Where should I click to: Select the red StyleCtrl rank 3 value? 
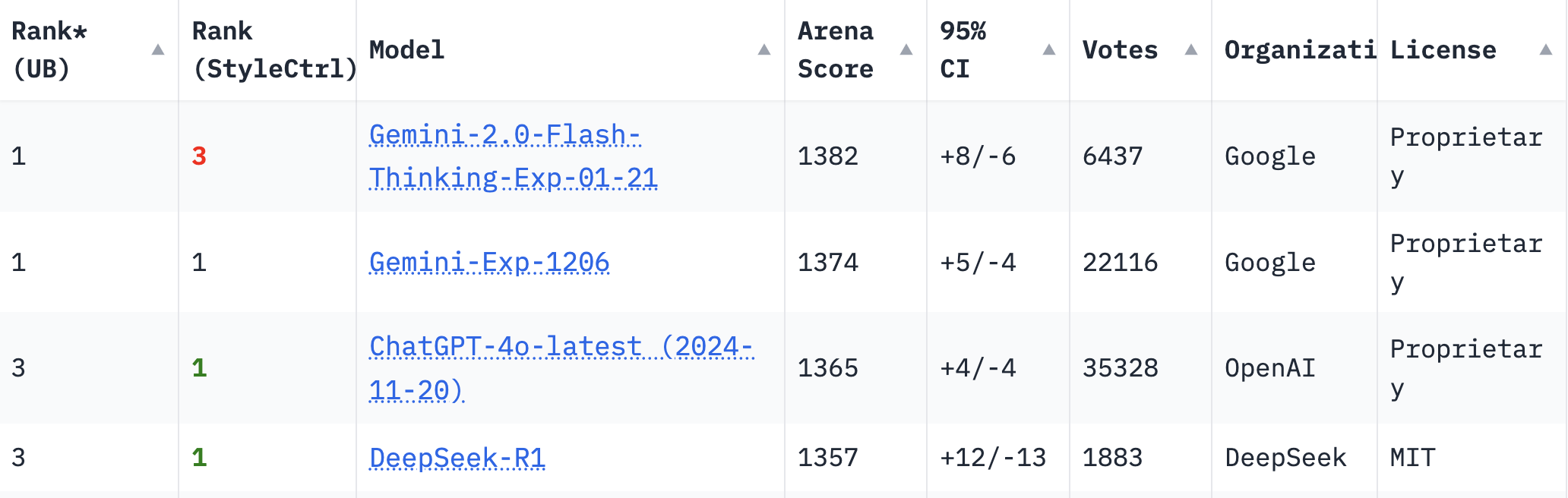(199, 156)
